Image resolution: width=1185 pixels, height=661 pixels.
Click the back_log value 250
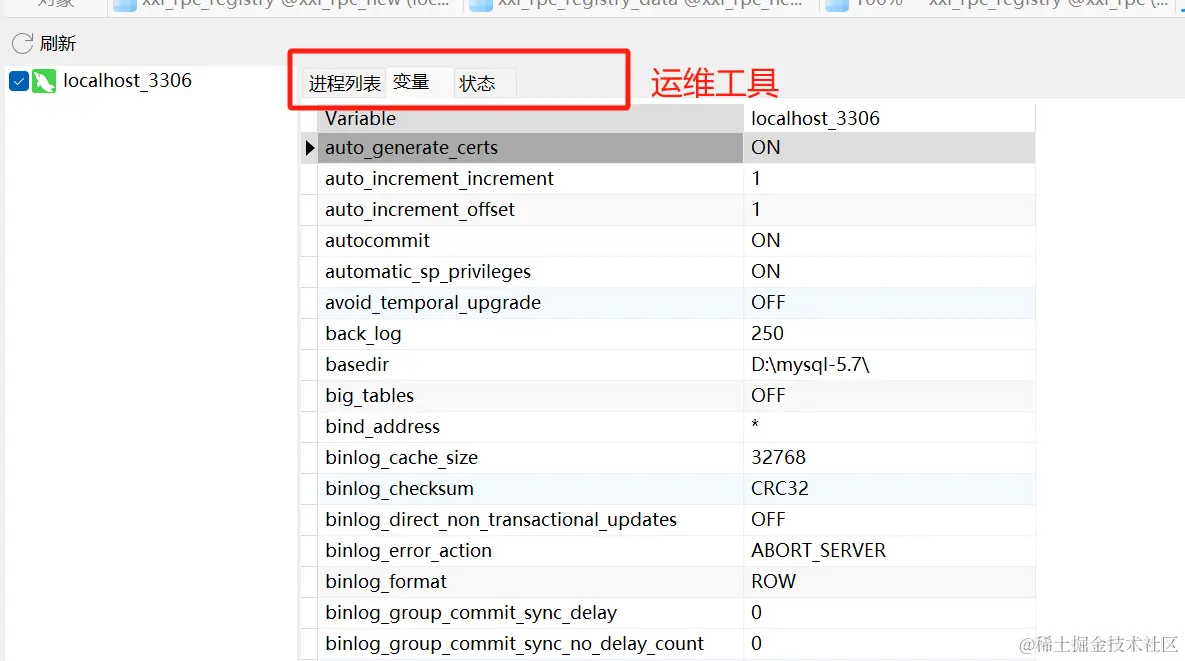point(767,334)
